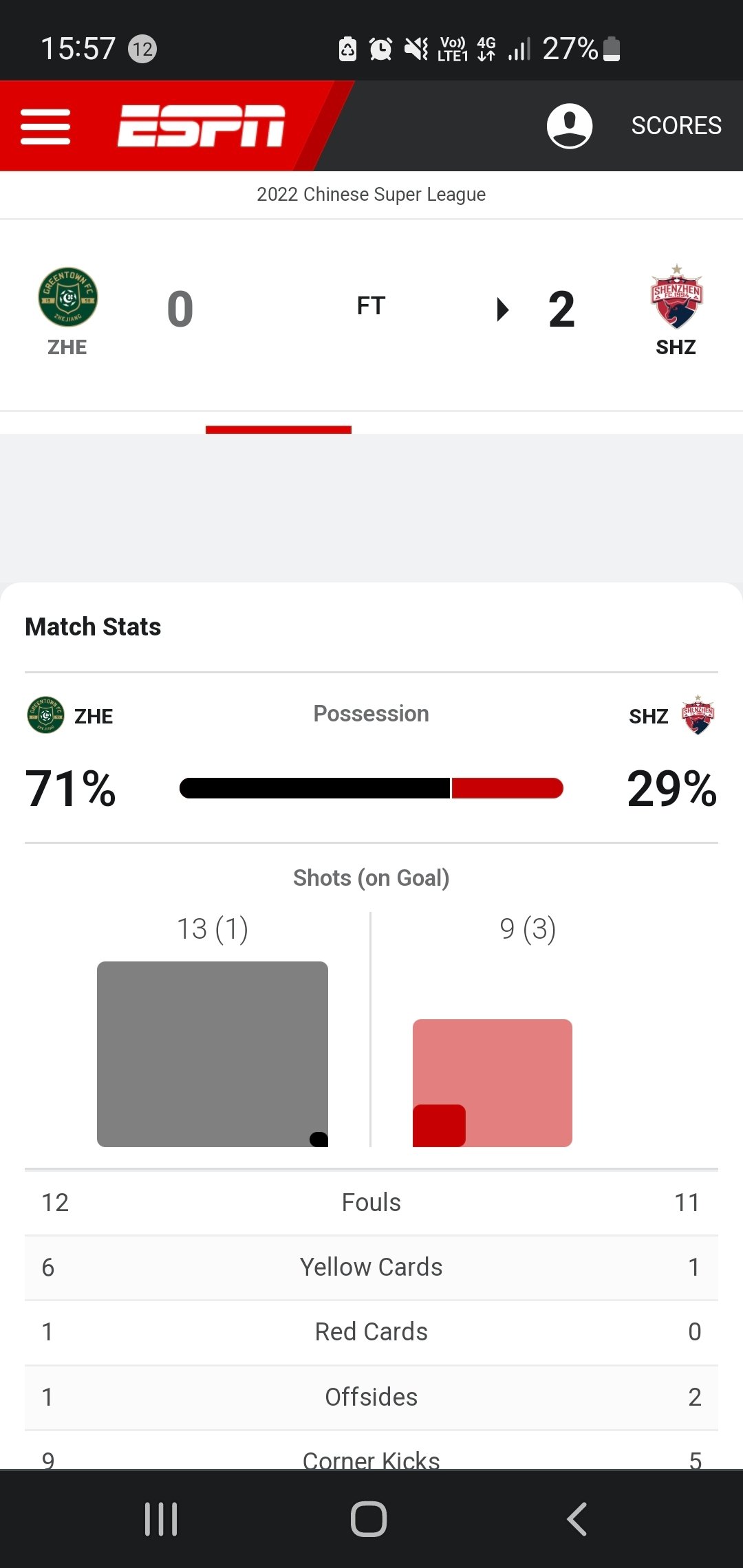Viewport: 743px width, 1568px height.
Task: Open the SCORES link
Action: point(676,126)
